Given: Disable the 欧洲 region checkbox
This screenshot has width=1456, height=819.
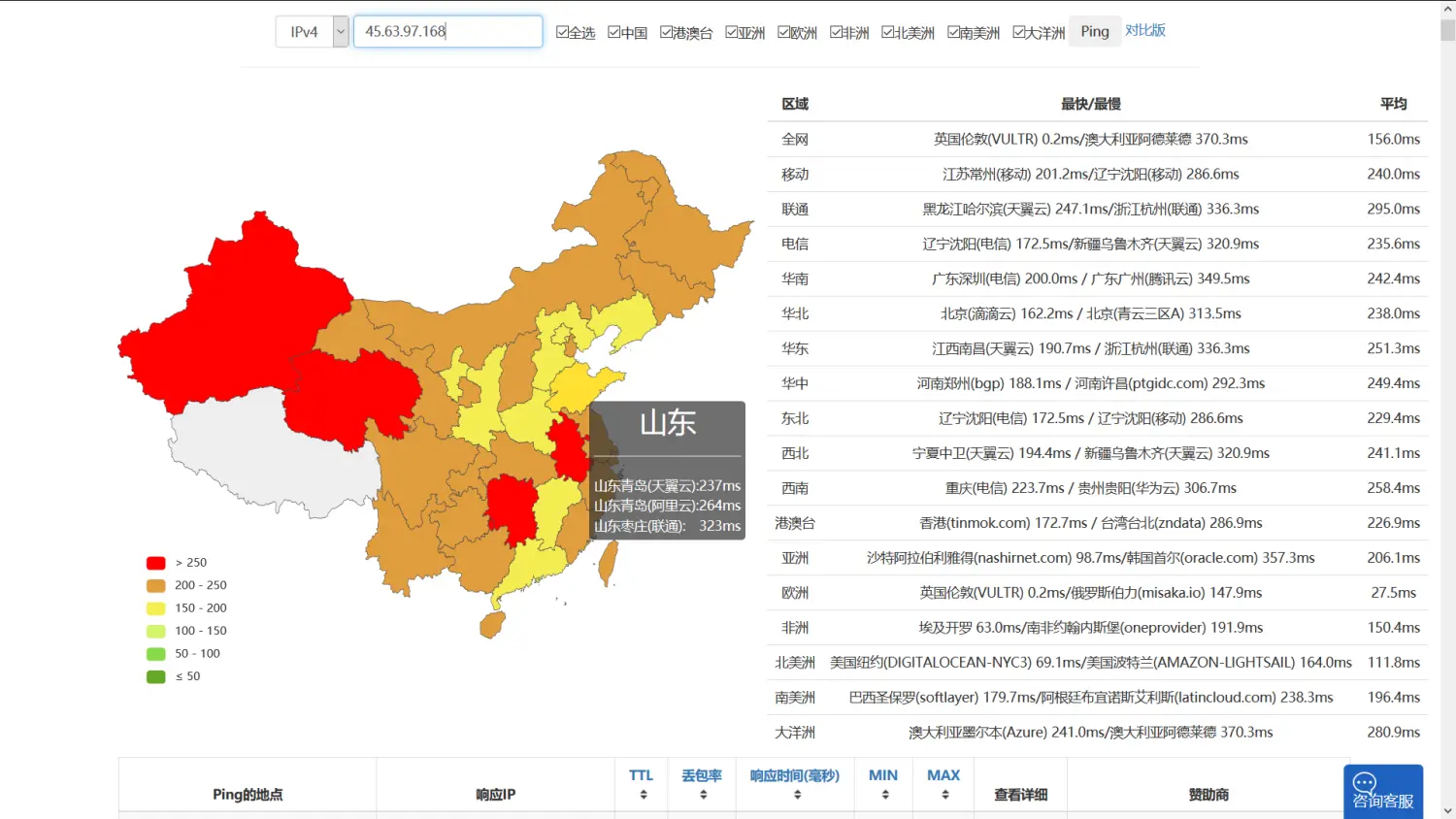Looking at the screenshot, I should pos(784,32).
